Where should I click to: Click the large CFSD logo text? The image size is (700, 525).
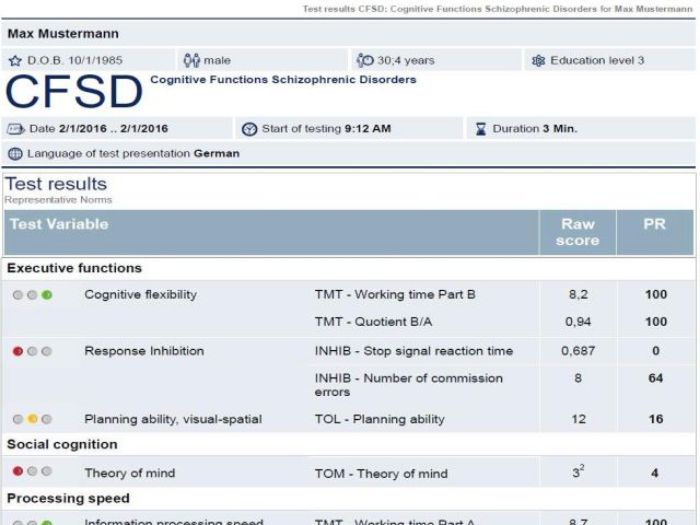[x=74, y=92]
